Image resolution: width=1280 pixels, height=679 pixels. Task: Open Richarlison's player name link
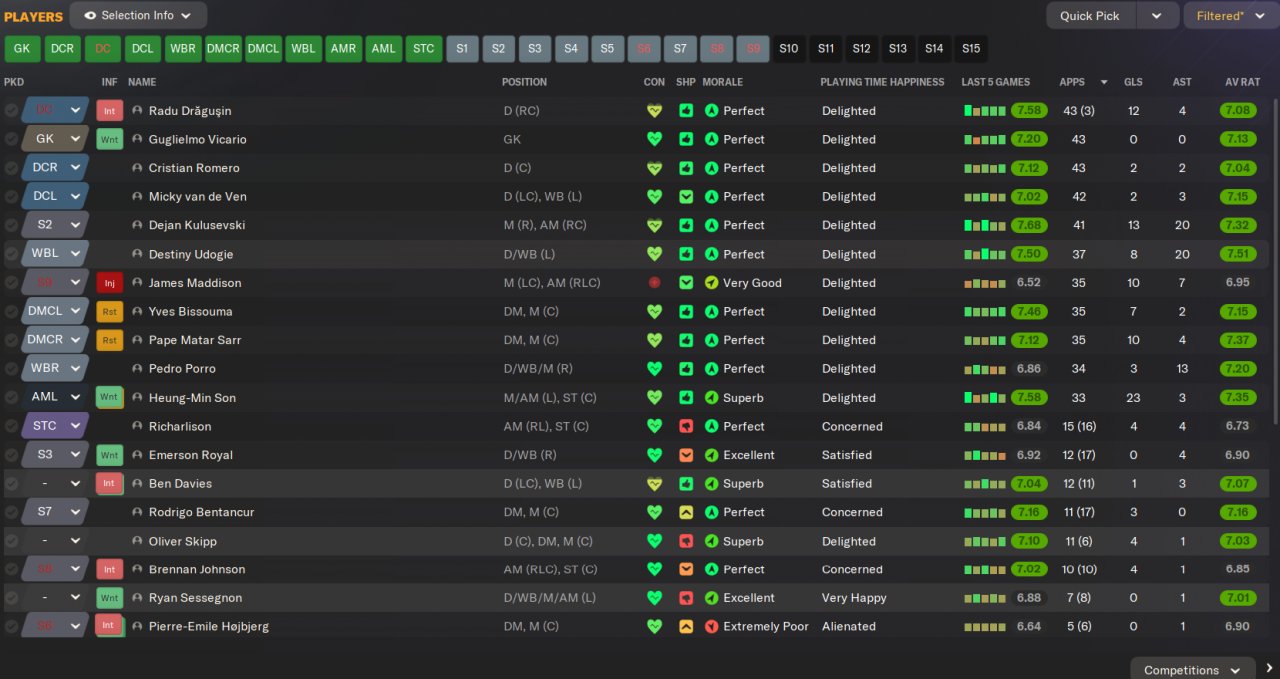pos(180,426)
